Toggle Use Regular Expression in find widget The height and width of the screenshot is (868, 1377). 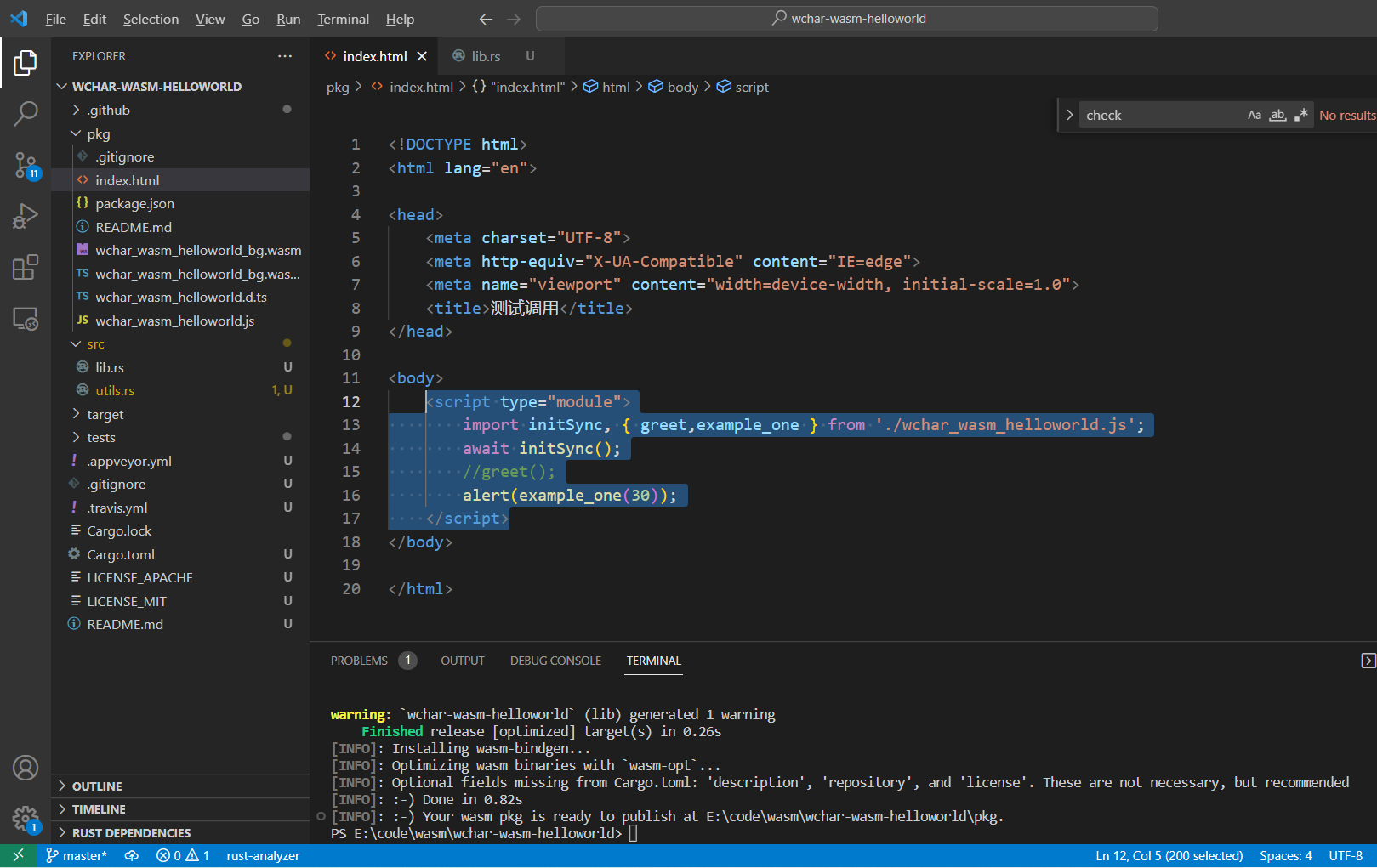(1300, 116)
